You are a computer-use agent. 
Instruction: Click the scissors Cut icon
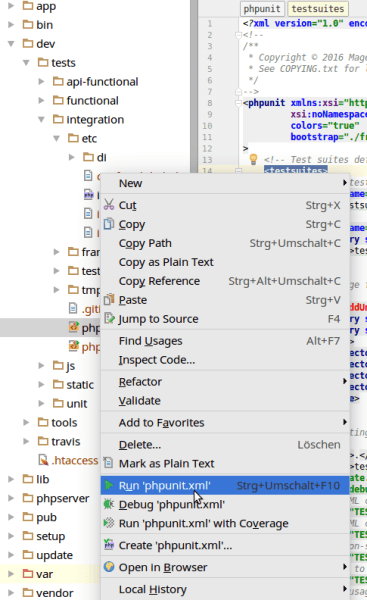coord(109,205)
